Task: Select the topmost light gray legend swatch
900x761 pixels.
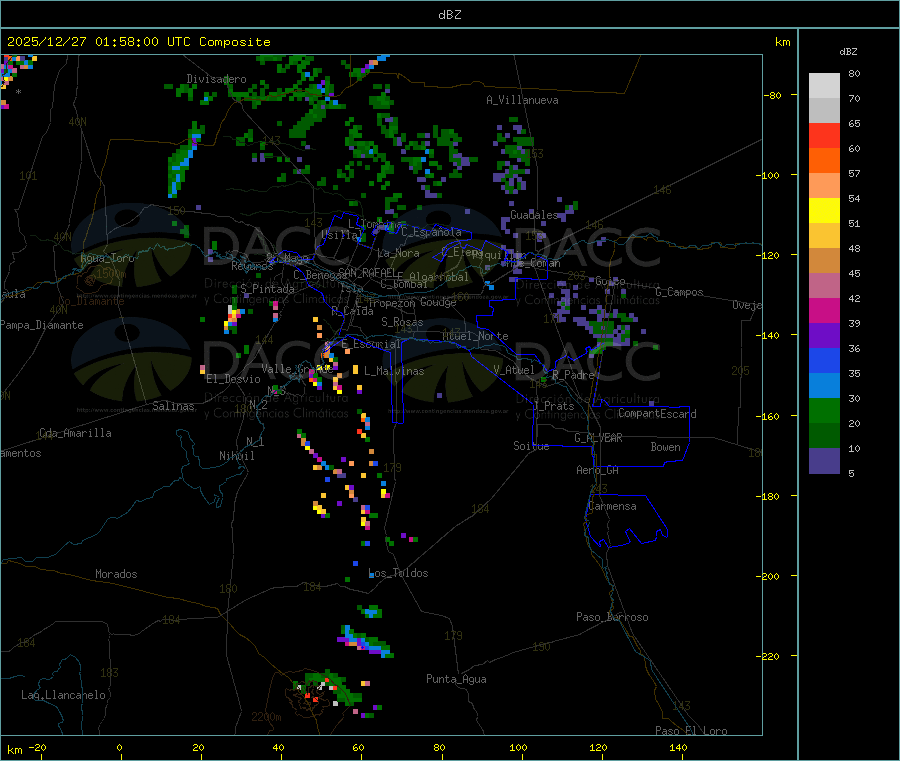Action: [824, 85]
